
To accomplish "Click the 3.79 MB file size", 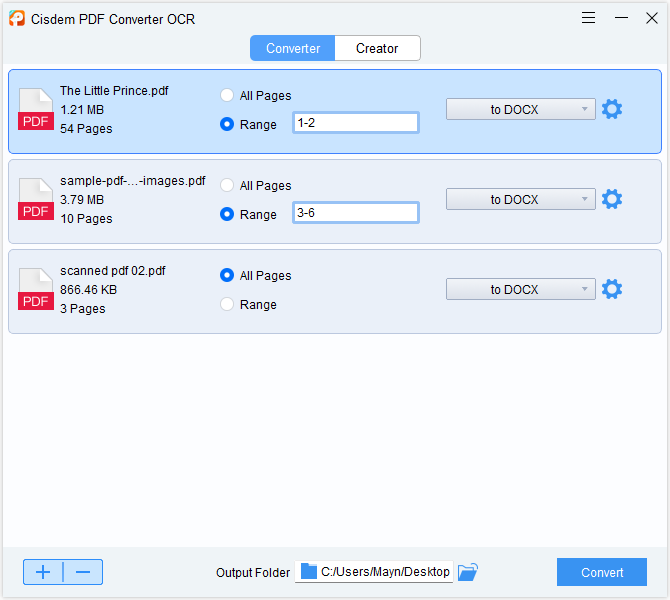I will click(x=82, y=200).
